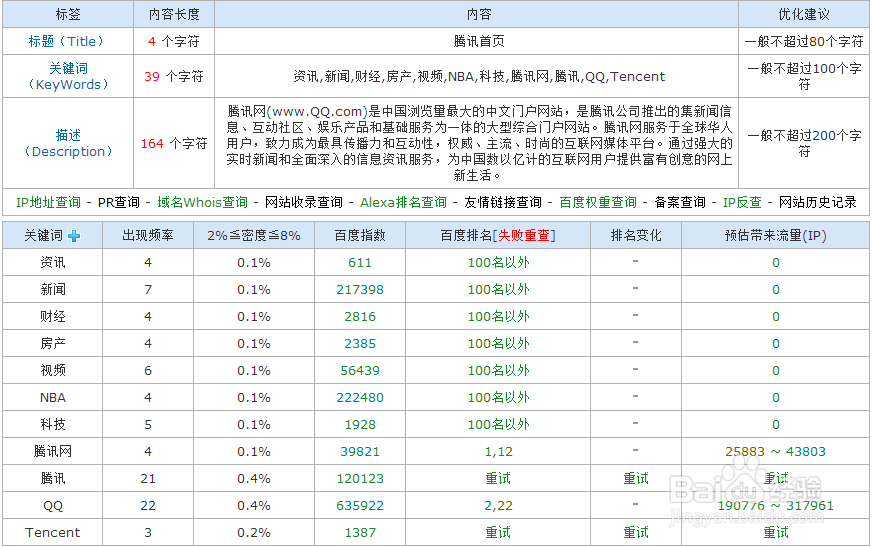Click traffic estimate 25883 ~ 43803
Image resolution: width=872 pixels, height=547 pixels.
coord(775,451)
